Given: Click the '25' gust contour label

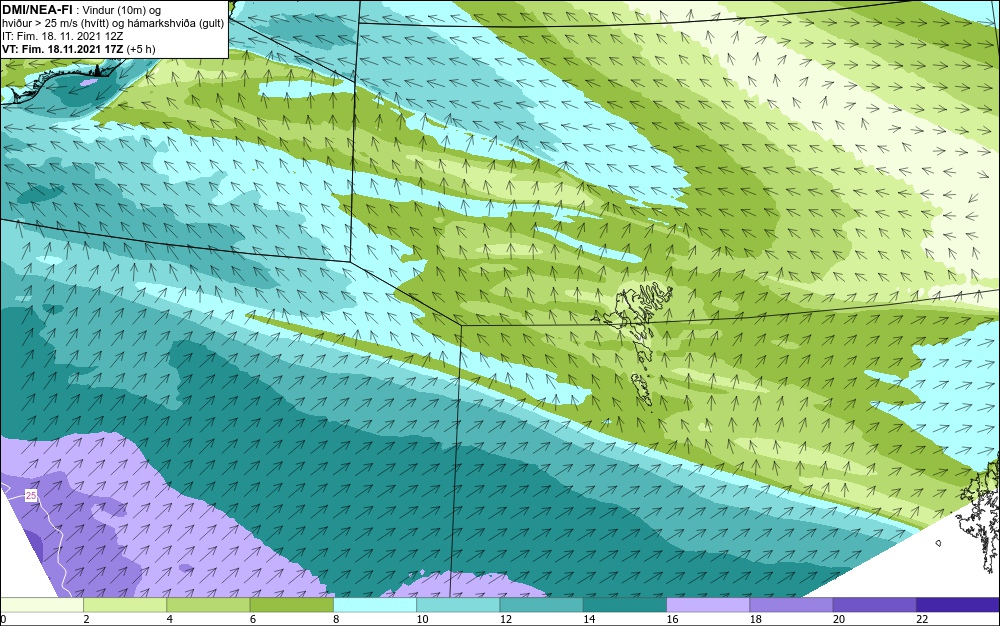Looking at the screenshot, I should [x=31, y=495].
